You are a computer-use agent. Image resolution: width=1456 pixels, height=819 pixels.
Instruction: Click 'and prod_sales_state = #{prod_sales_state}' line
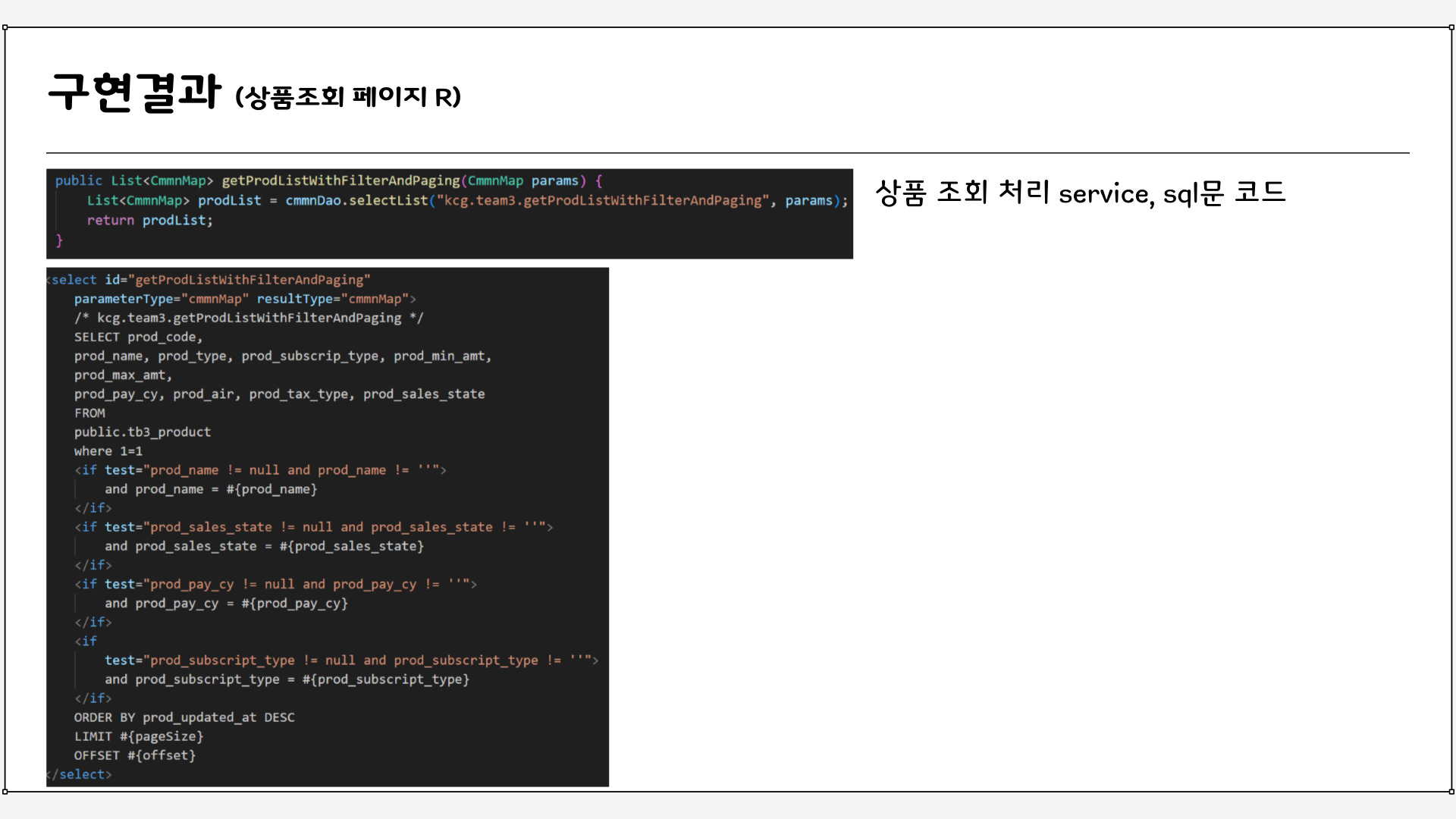[264, 546]
